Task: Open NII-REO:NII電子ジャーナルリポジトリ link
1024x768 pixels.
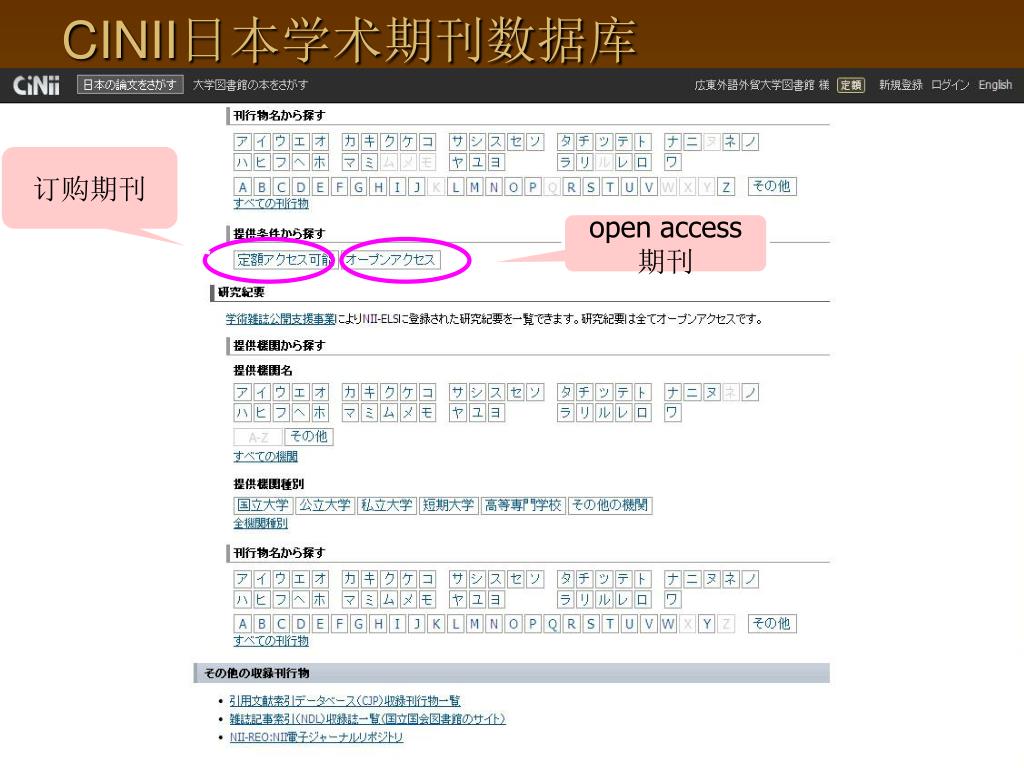Action: pos(316,737)
